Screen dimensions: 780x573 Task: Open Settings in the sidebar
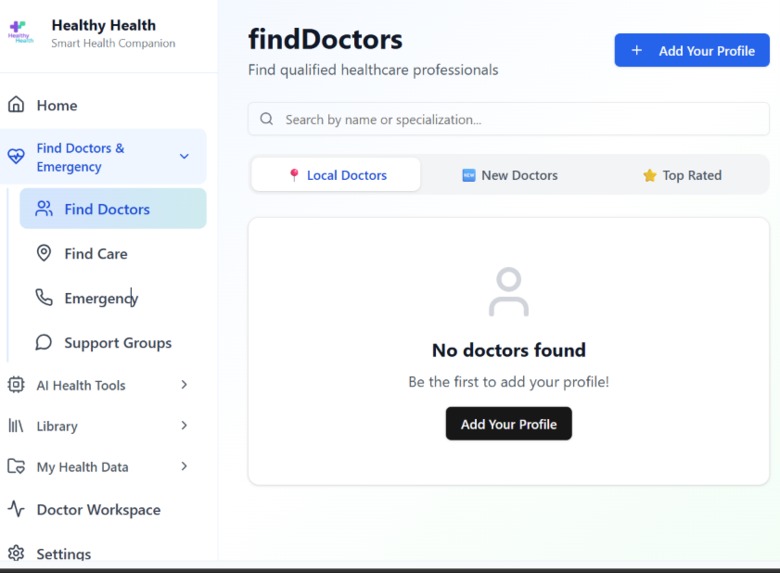[x=103, y=553]
